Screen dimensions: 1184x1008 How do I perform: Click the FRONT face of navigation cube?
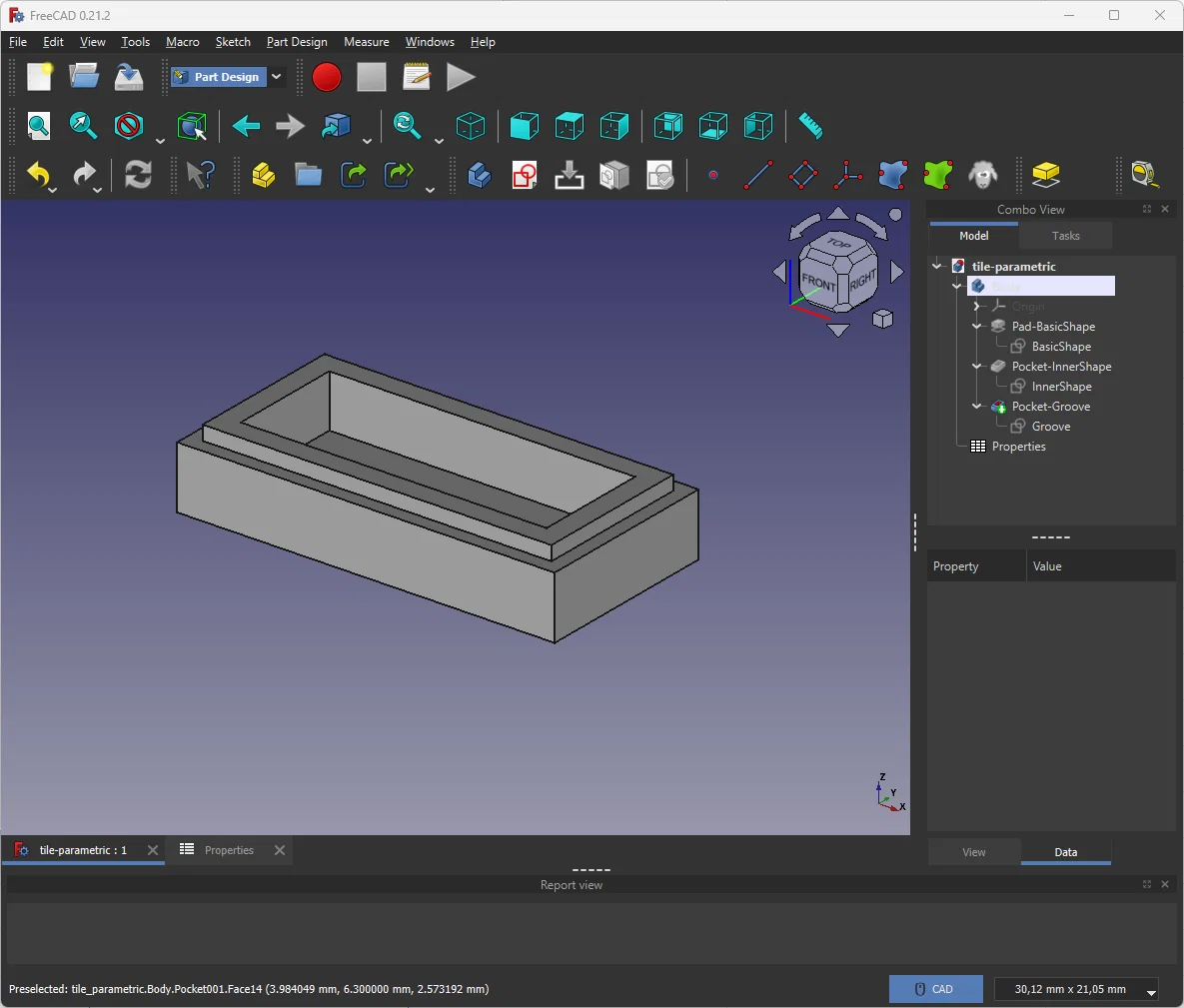tap(819, 284)
